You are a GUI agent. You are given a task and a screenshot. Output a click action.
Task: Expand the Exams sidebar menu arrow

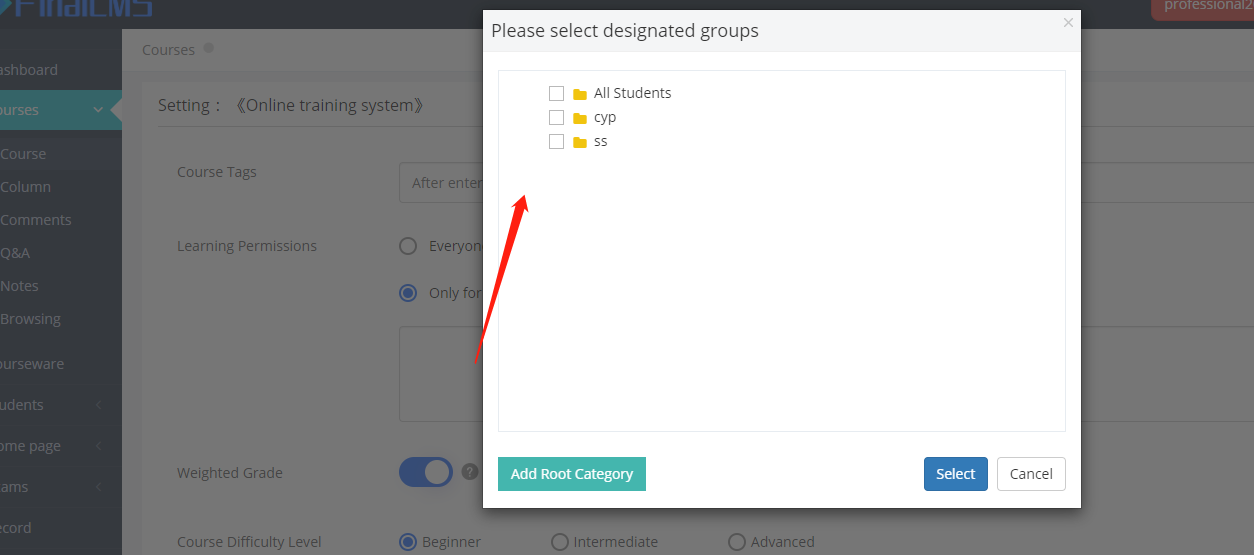coord(99,487)
